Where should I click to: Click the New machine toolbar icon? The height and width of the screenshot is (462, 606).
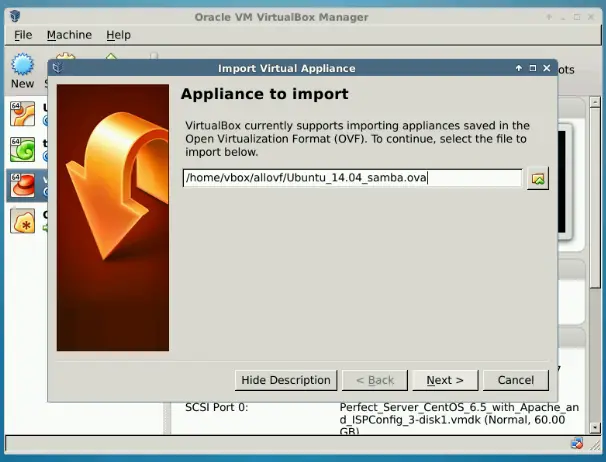click(x=22, y=68)
